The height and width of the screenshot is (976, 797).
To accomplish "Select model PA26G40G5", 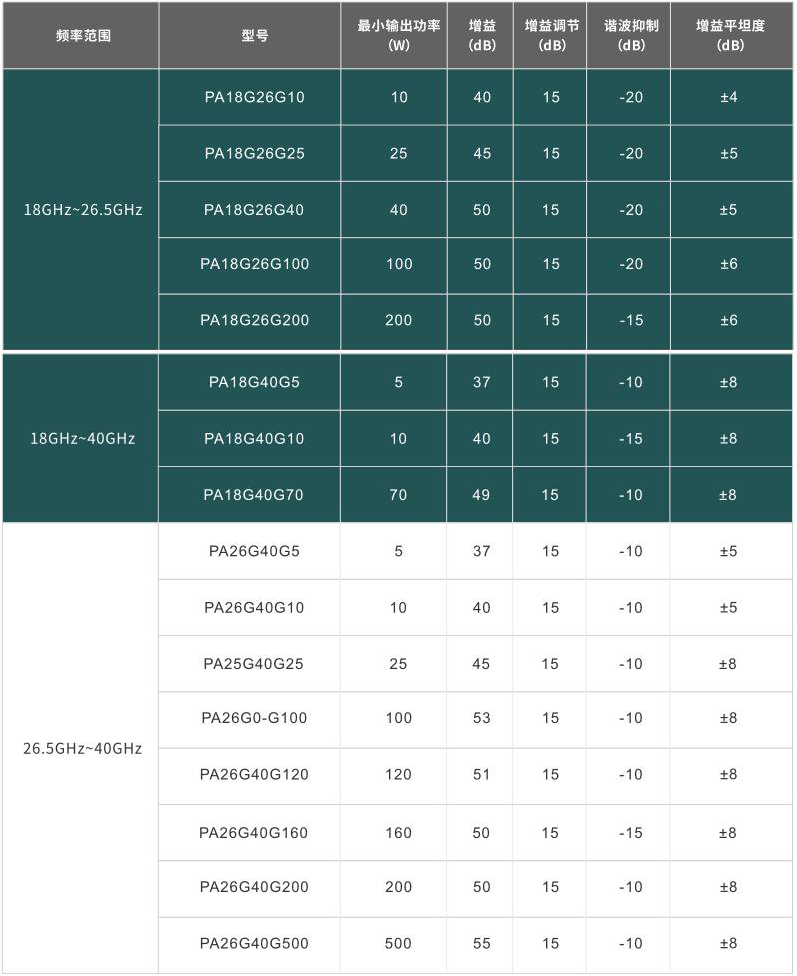I will click(x=254, y=551).
